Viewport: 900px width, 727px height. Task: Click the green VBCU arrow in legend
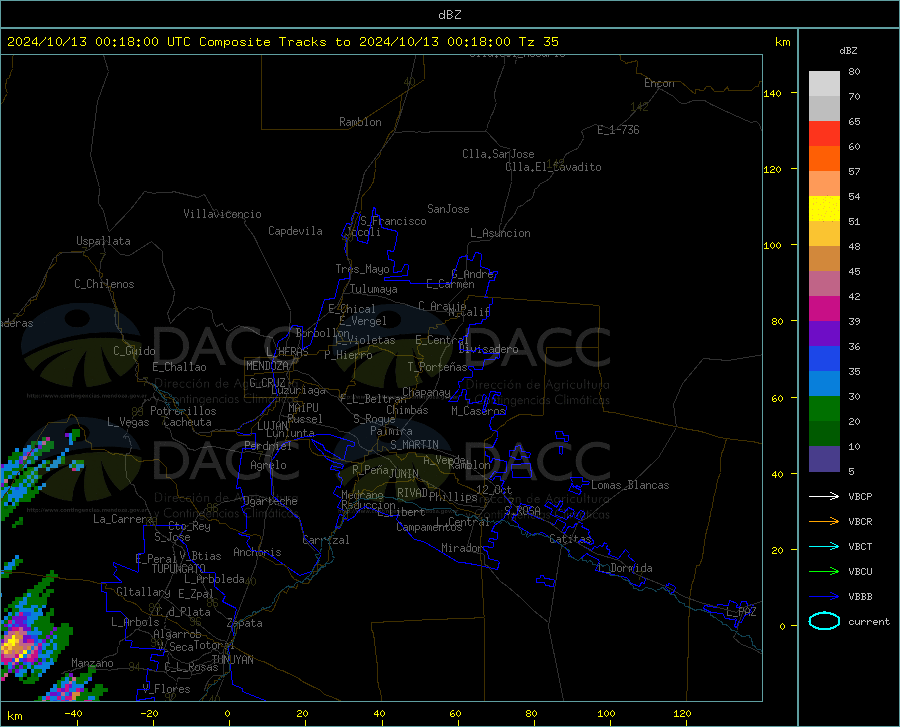click(824, 572)
